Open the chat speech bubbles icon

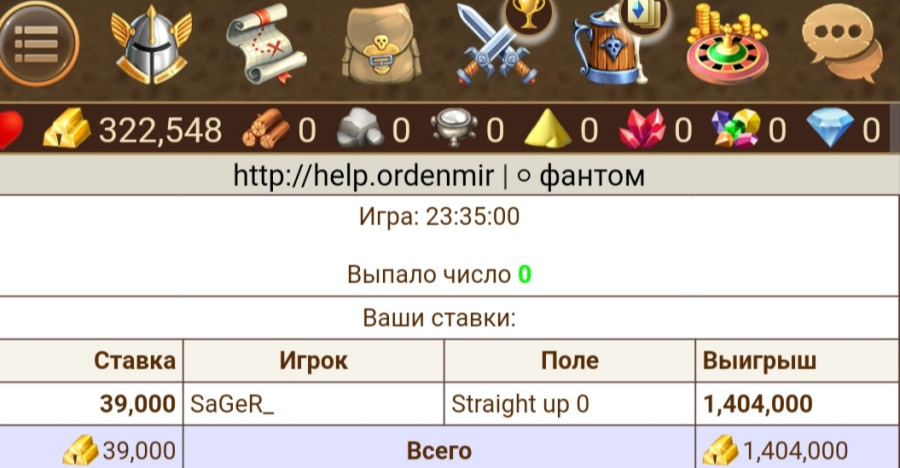841,44
